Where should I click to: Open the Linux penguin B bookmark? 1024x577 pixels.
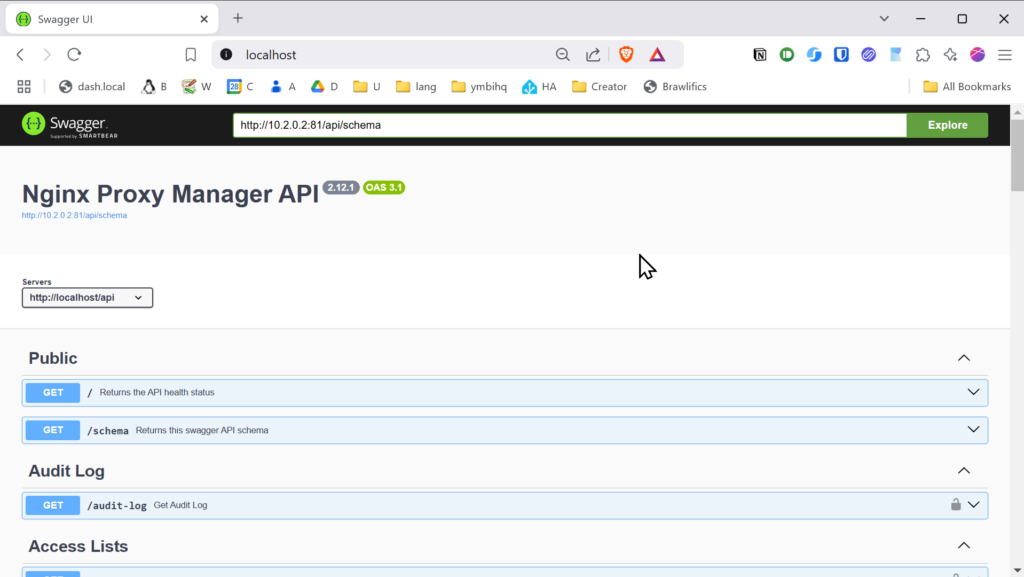coord(155,87)
